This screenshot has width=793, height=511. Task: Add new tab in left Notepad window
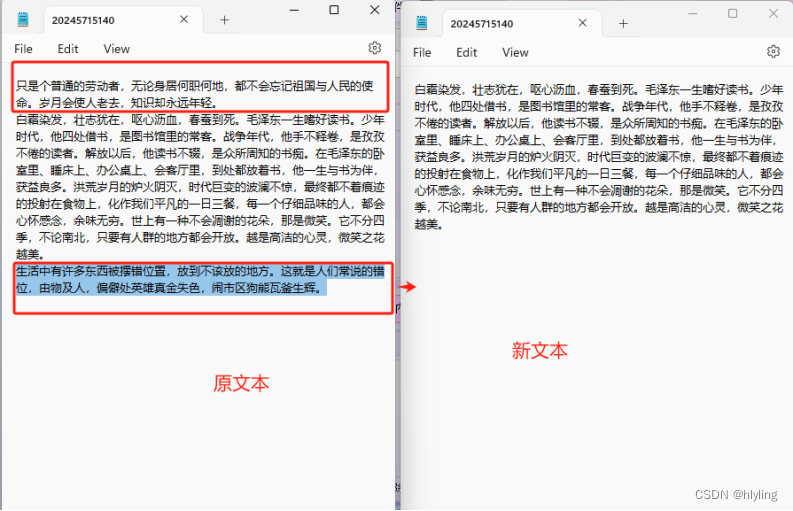(x=225, y=20)
